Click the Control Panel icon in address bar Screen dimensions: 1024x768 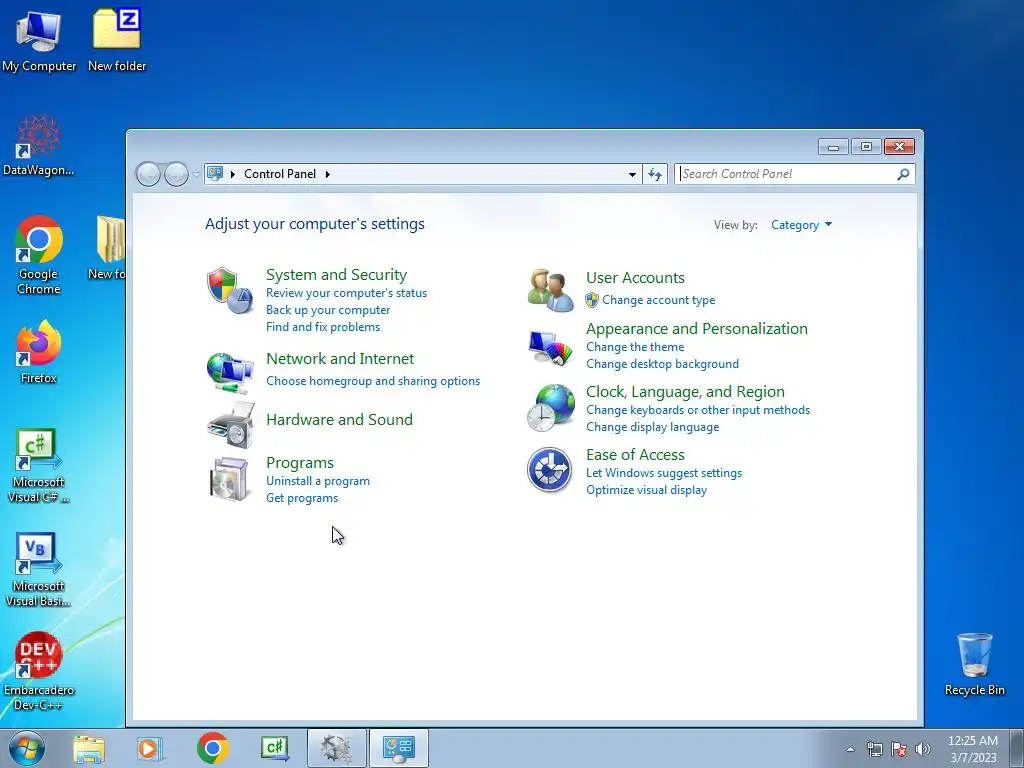click(x=215, y=174)
